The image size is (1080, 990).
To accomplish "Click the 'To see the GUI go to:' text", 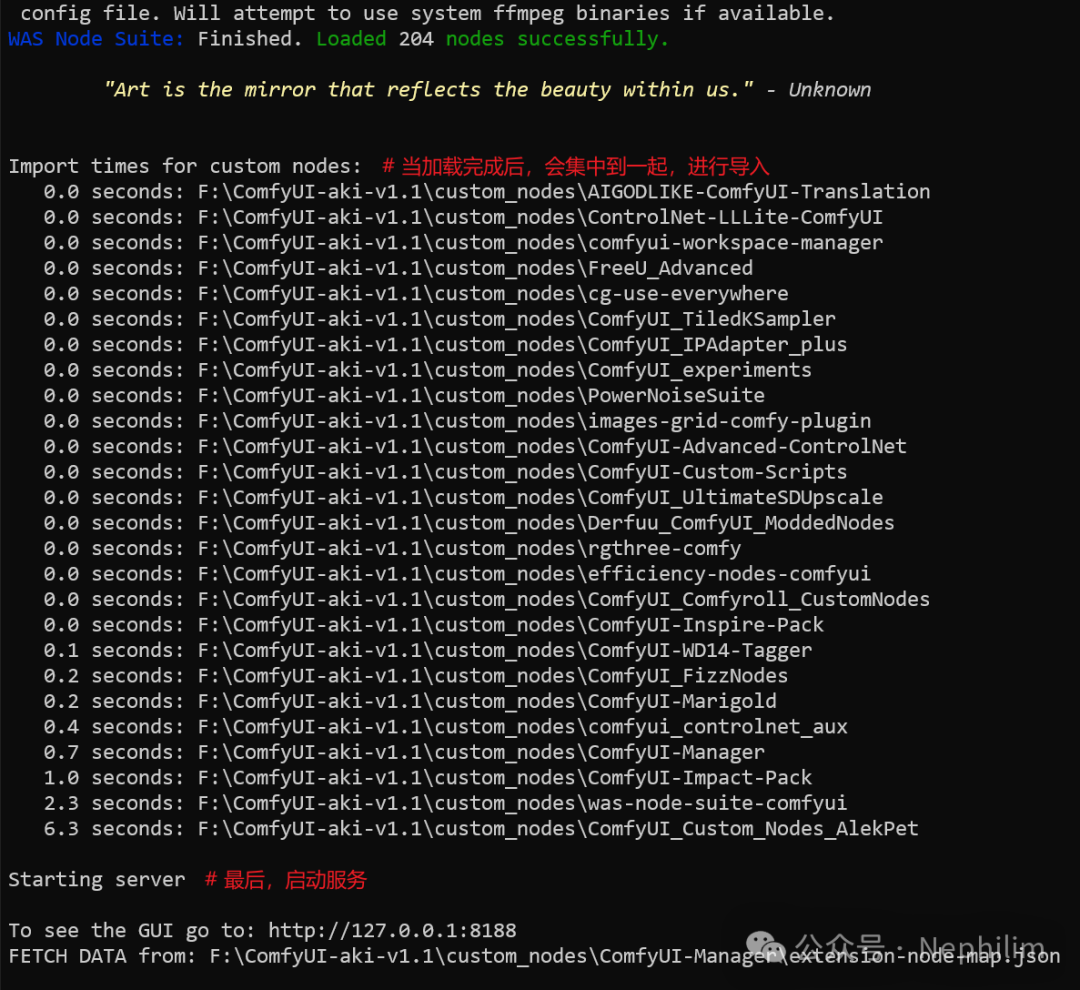I will pos(132,930).
